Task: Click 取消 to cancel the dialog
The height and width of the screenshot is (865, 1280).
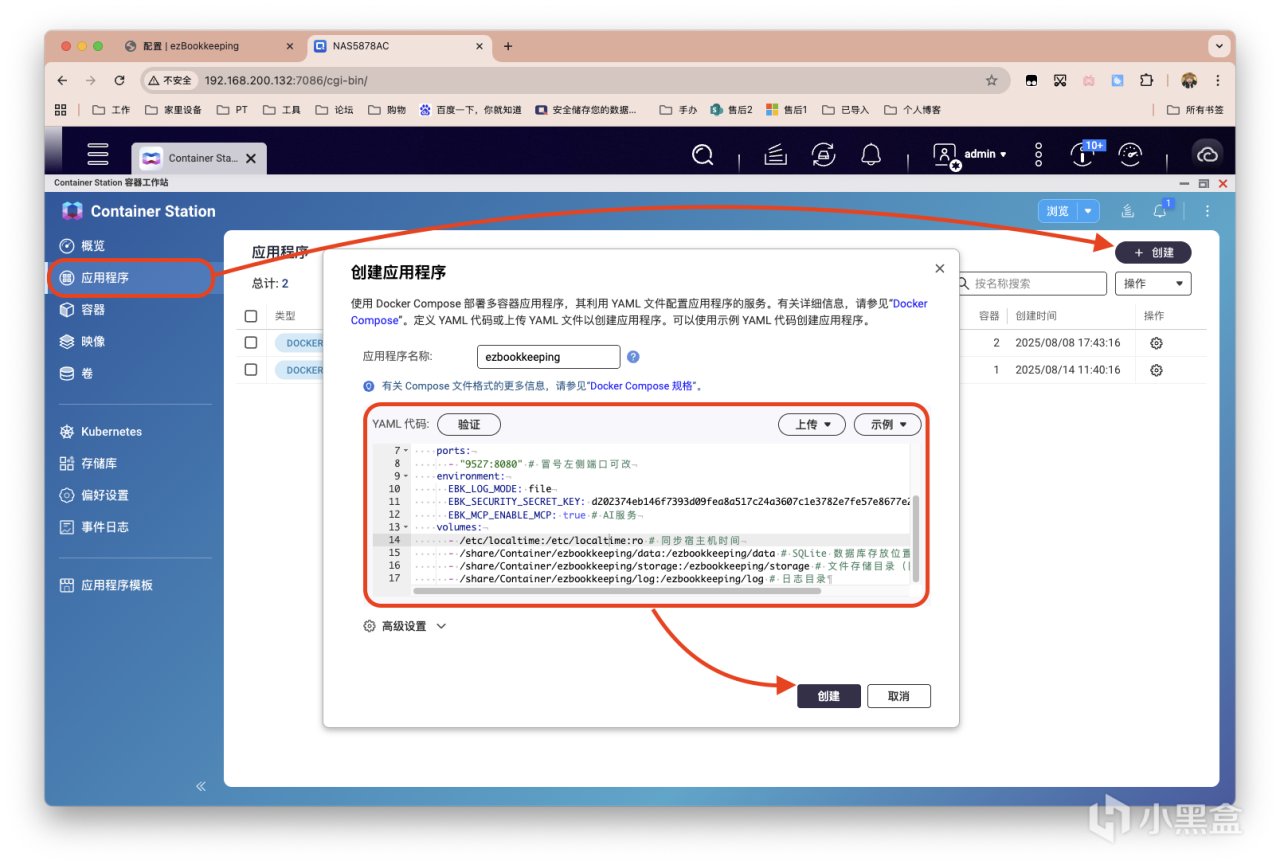Action: click(x=899, y=696)
